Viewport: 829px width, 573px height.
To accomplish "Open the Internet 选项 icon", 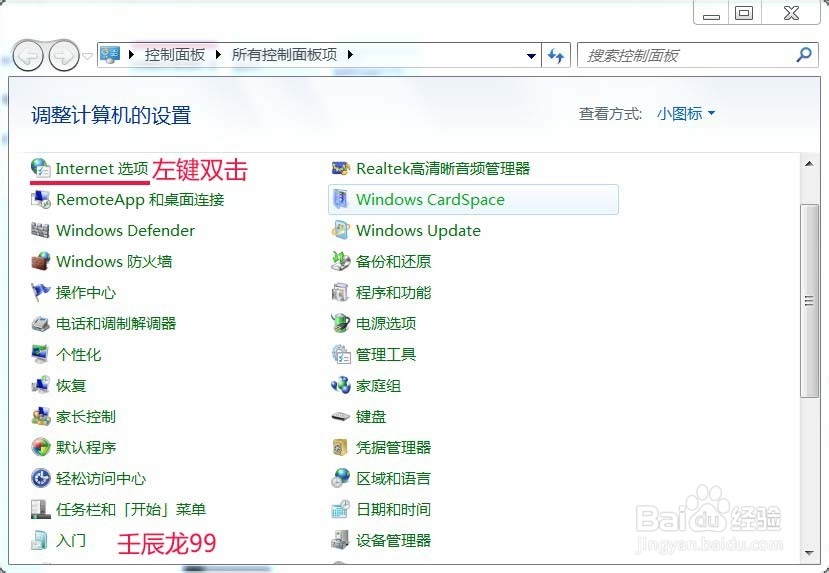I will click(x=41, y=168).
